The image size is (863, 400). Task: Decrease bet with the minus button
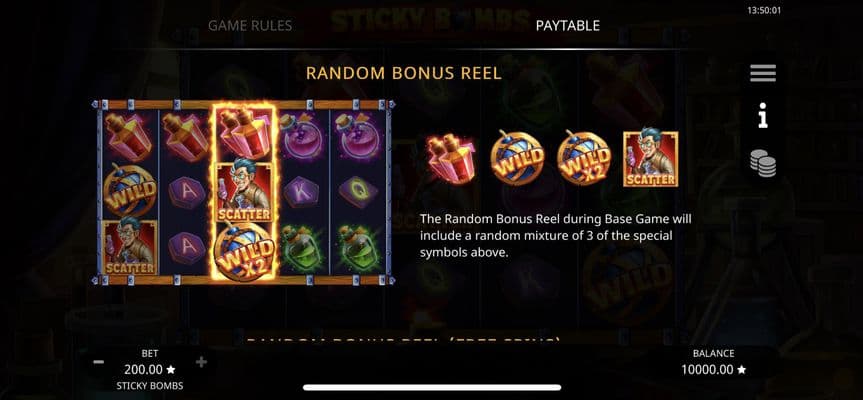pos(99,362)
